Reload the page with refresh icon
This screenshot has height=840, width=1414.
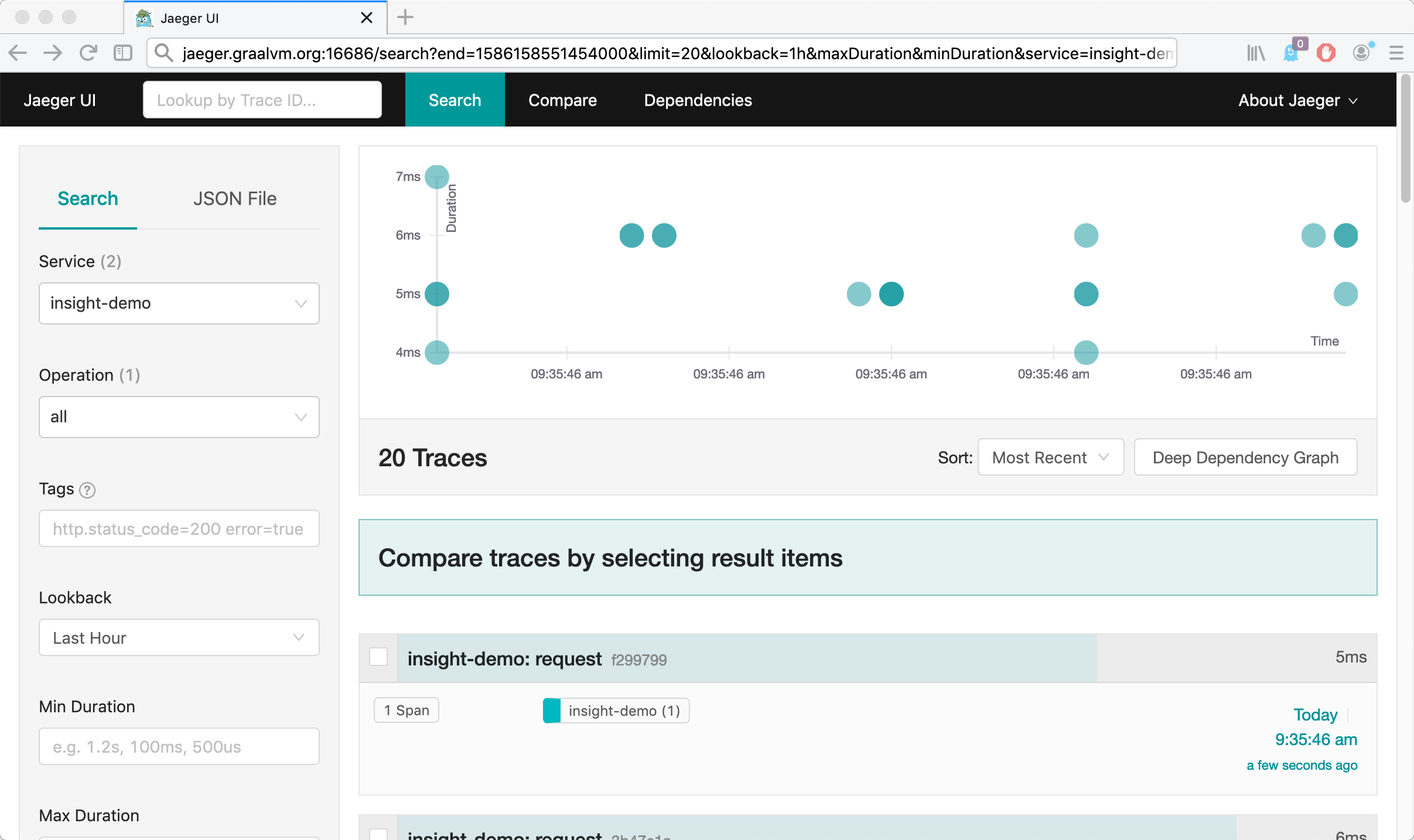tap(88, 53)
